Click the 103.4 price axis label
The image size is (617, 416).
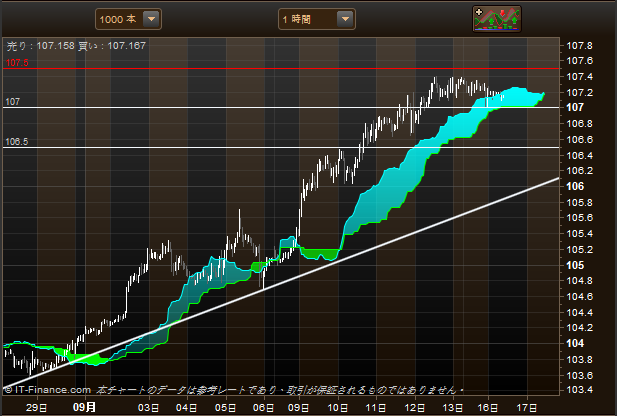(579, 390)
